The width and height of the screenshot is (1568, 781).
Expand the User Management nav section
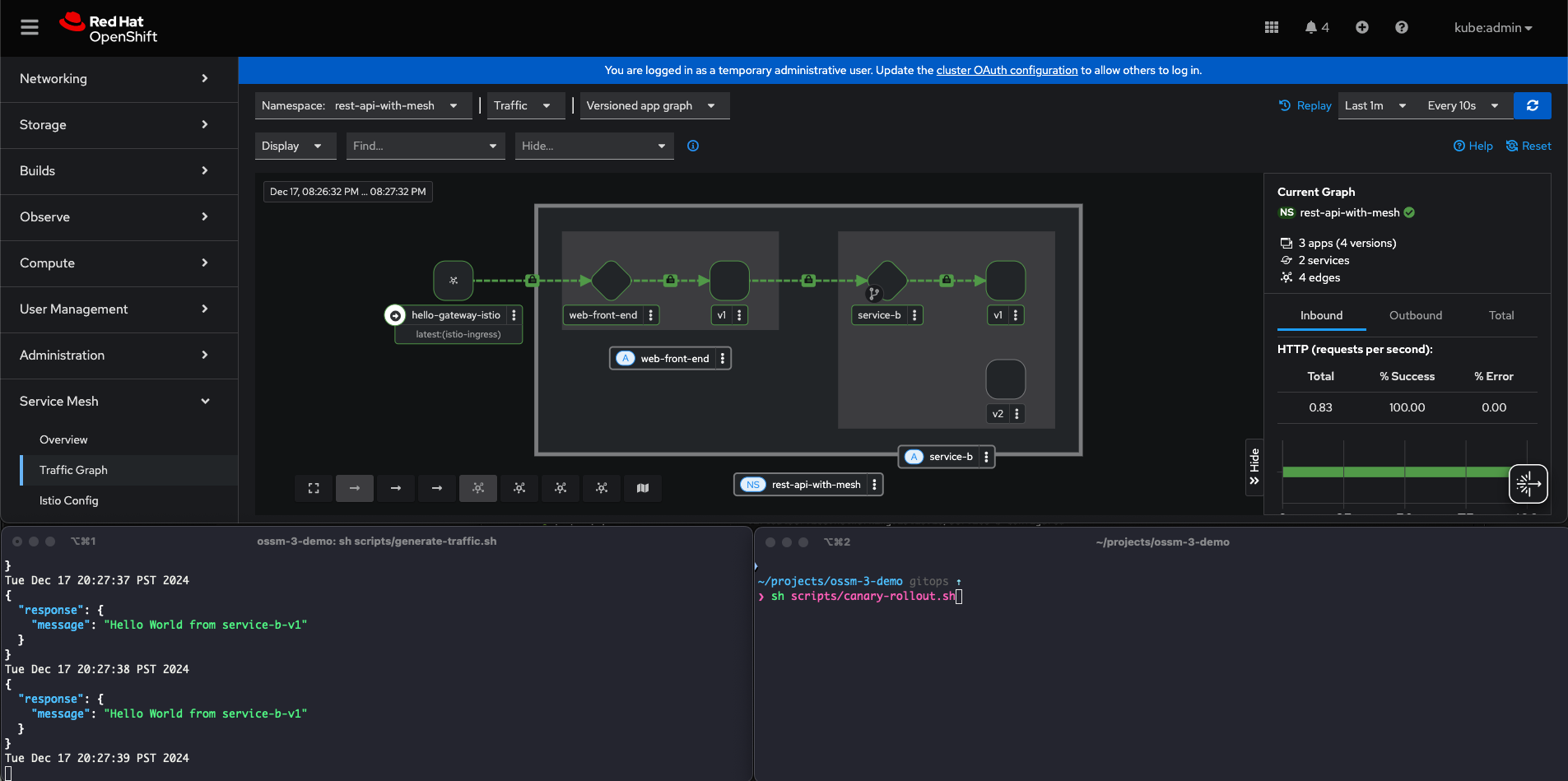click(x=119, y=309)
